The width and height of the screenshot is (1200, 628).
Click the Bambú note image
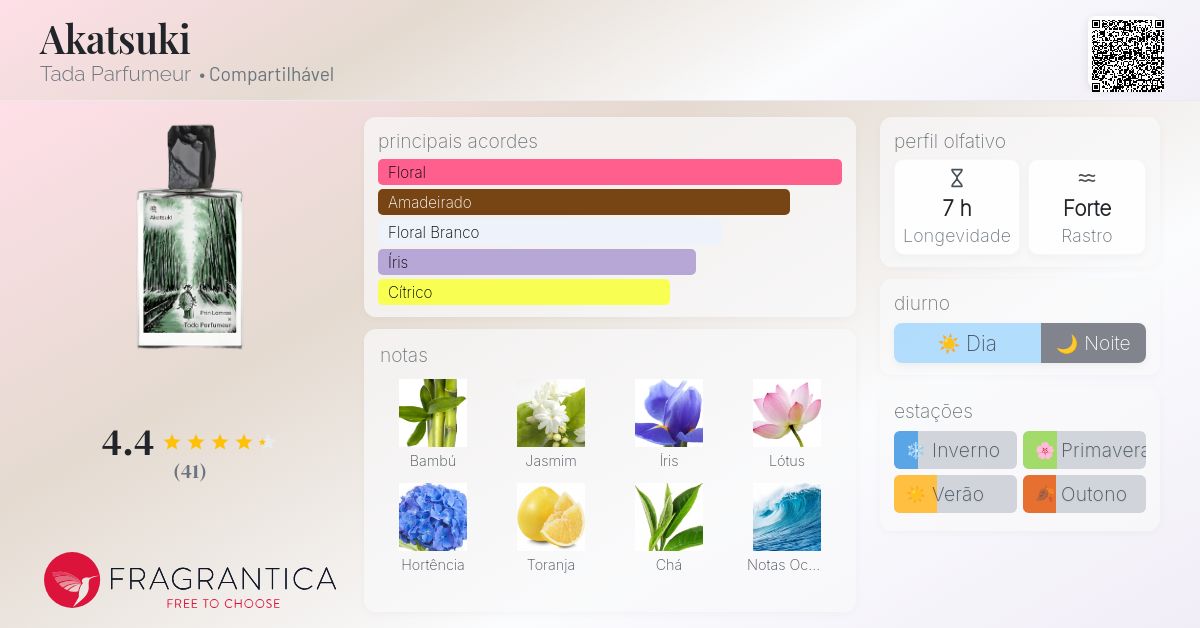tap(433, 413)
